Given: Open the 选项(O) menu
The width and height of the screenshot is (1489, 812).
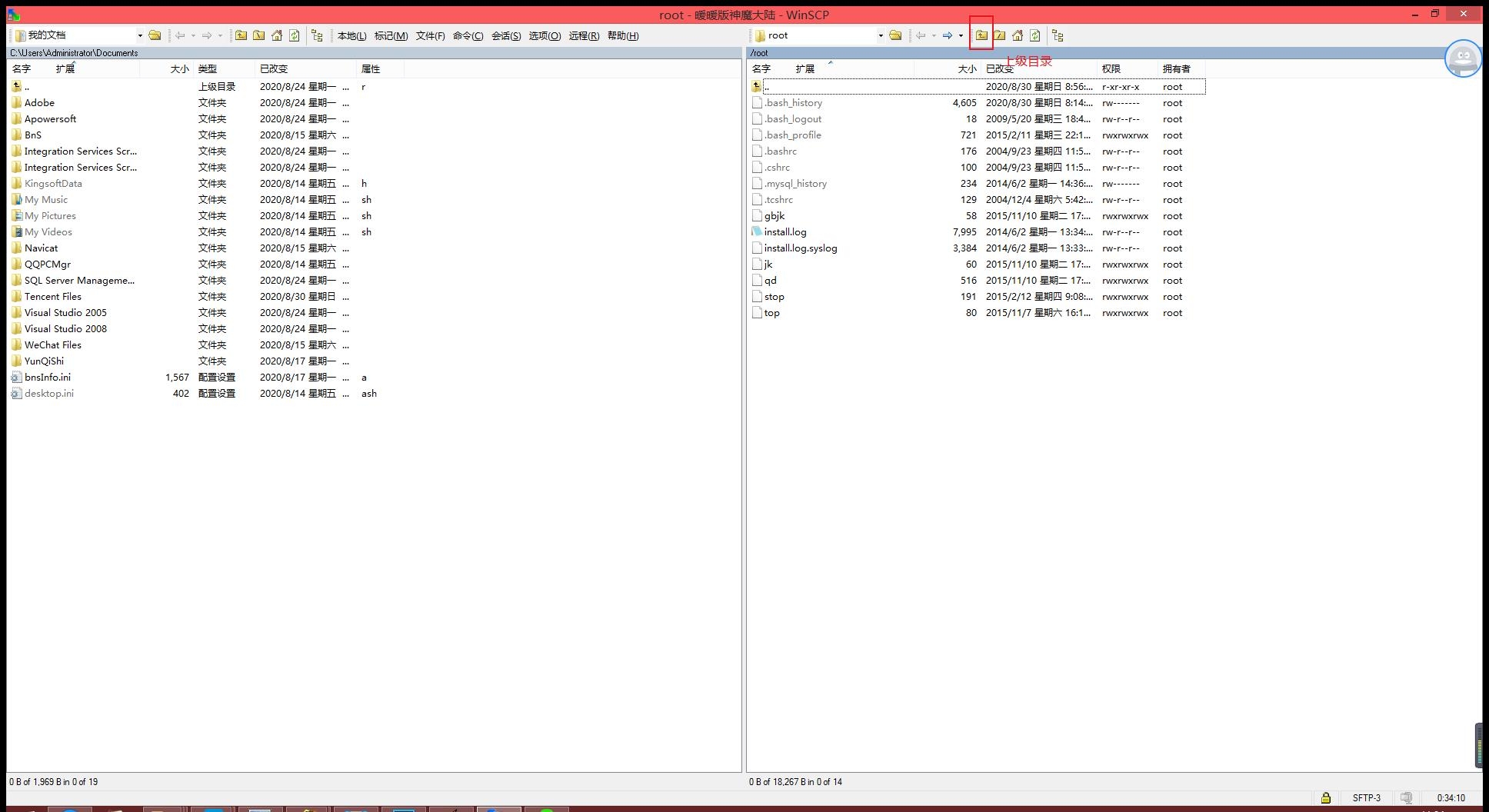Looking at the screenshot, I should pyautogui.click(x=545, y=36).
